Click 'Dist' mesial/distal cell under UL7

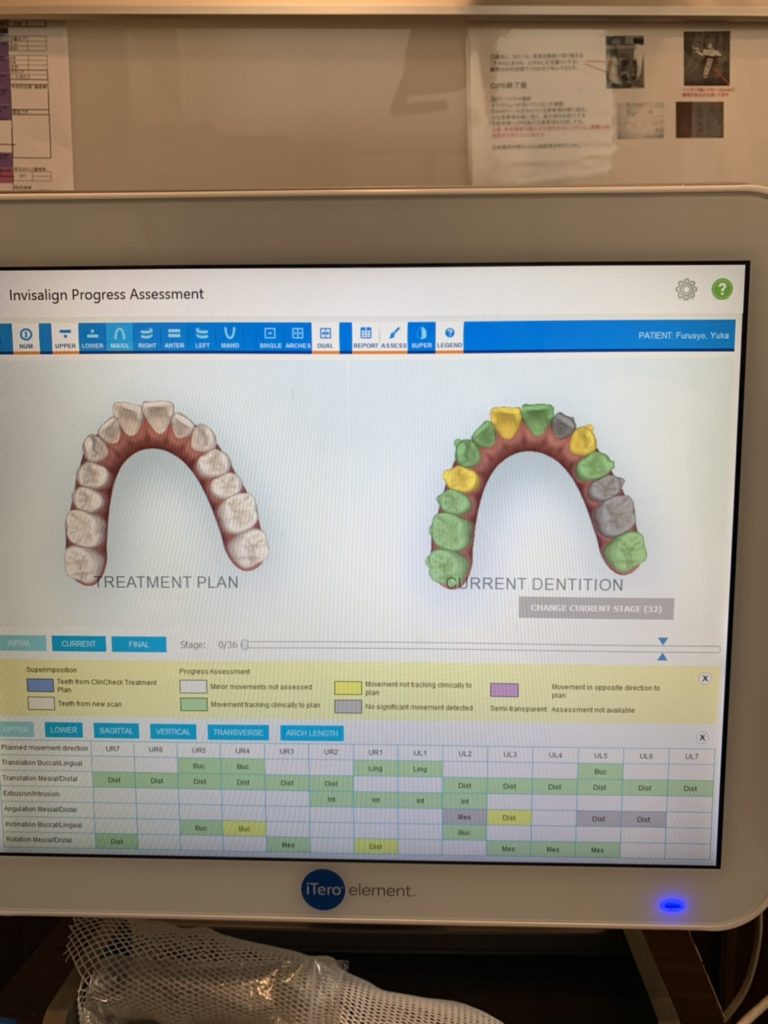pos(690,788)
